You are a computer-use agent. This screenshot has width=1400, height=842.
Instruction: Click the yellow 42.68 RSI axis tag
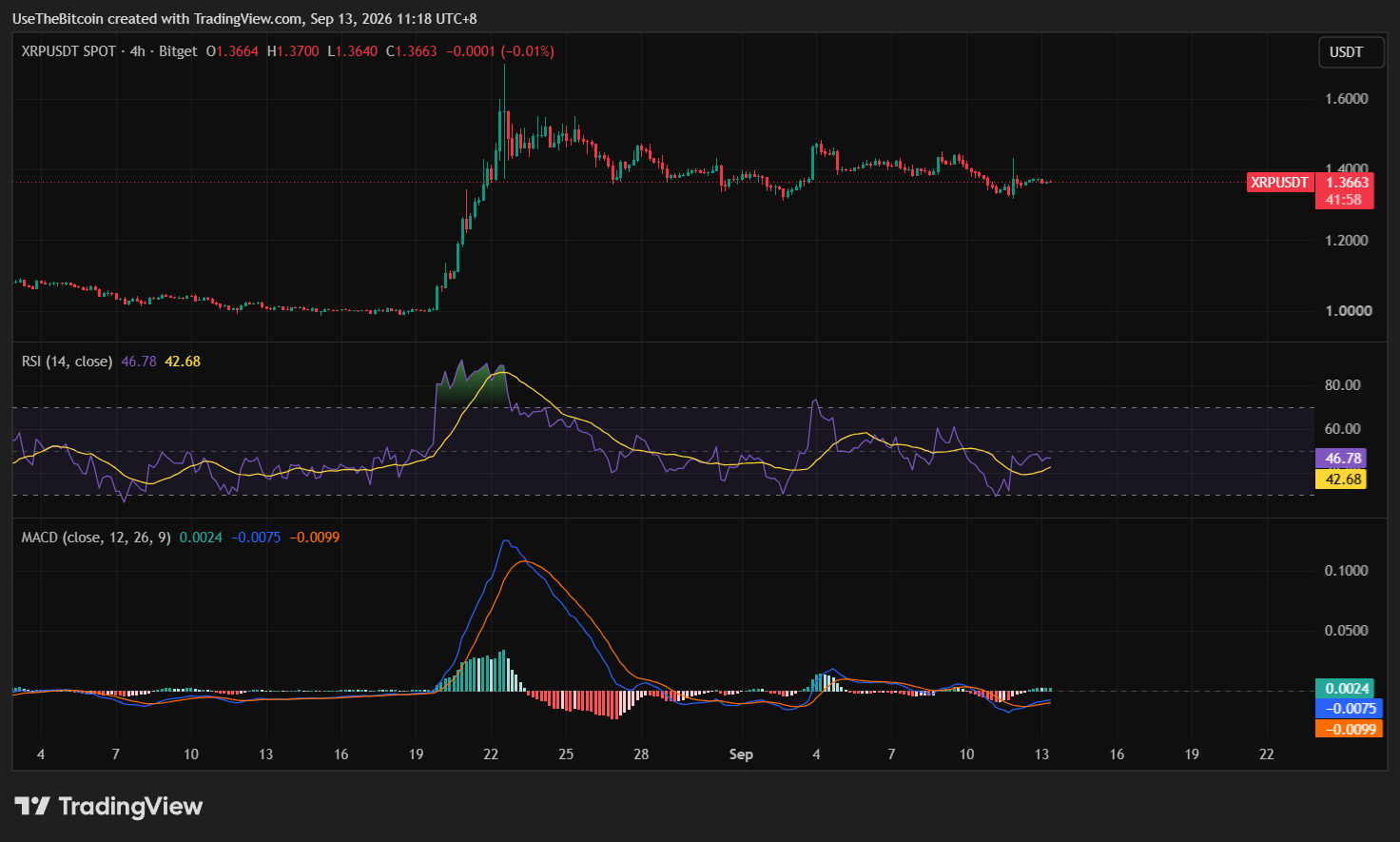tap(1341, 480)
